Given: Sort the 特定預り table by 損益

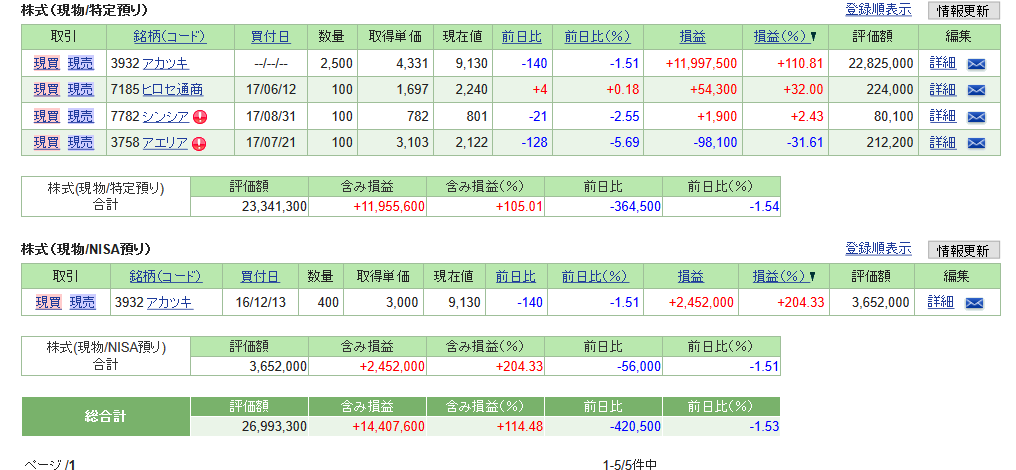Looking at the screenshot, I should click(693, 37).
